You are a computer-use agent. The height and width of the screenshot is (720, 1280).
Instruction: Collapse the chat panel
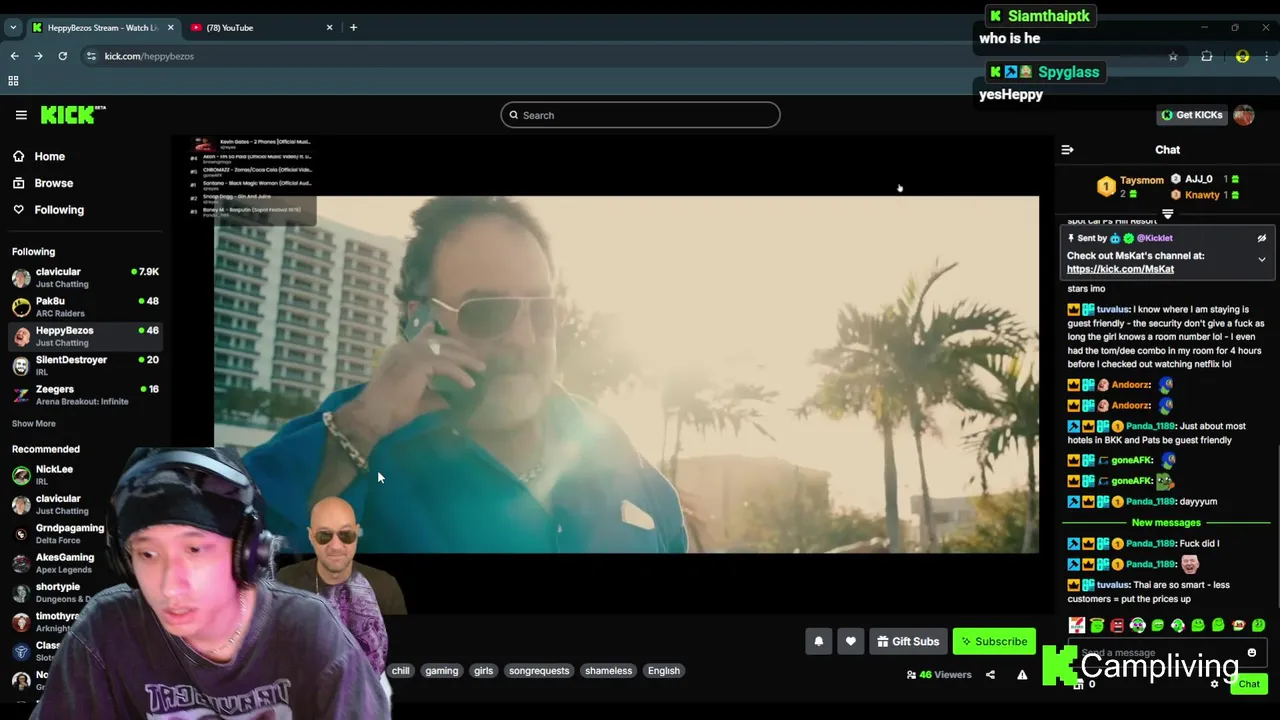[1067, 150]
